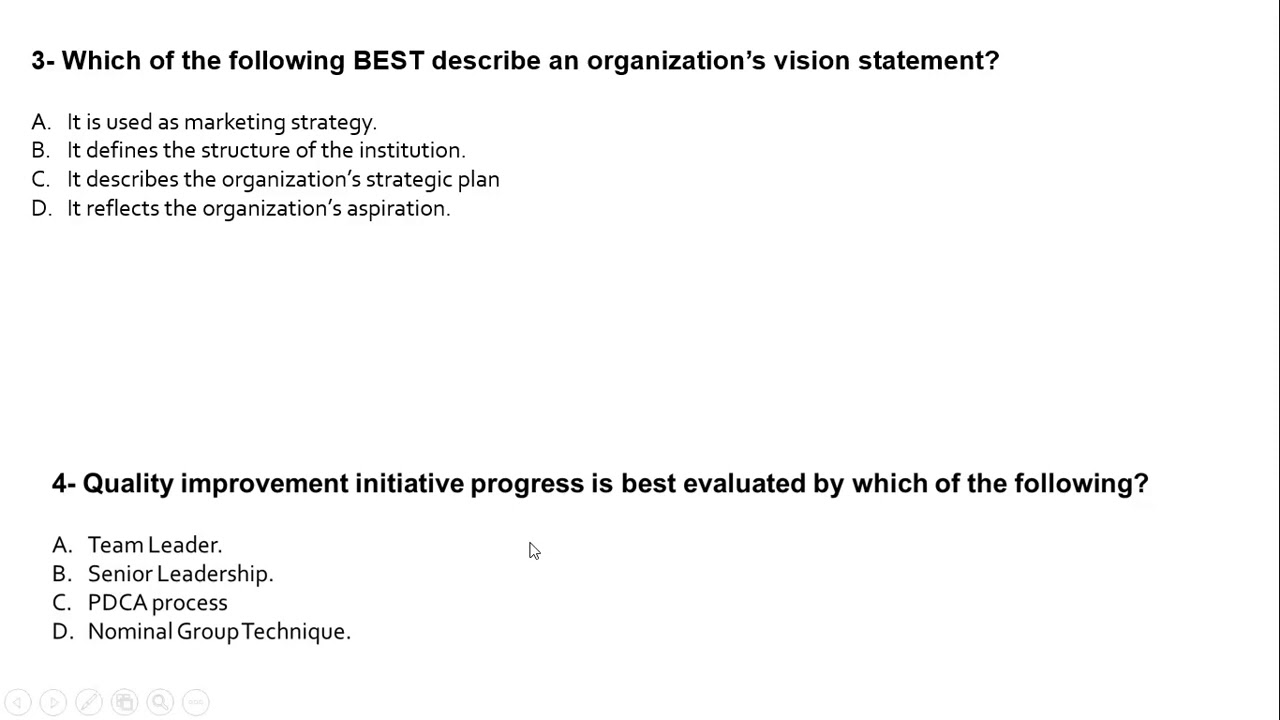The image size is (1280, 720).
Task: Select 'Nominal Group Technique' answer
Action: tap(219, 632)
